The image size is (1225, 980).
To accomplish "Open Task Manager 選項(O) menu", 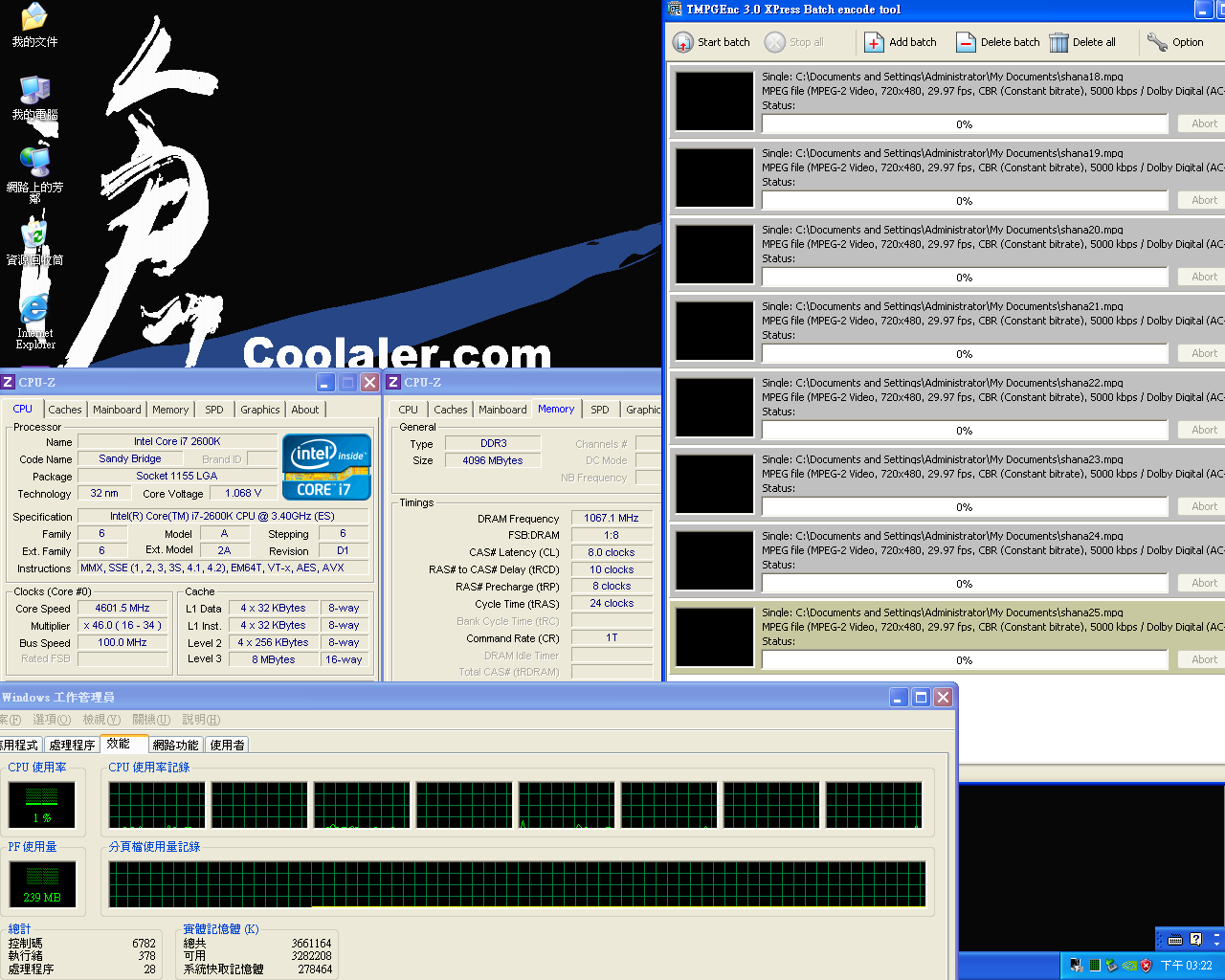I will coord(52,720).
